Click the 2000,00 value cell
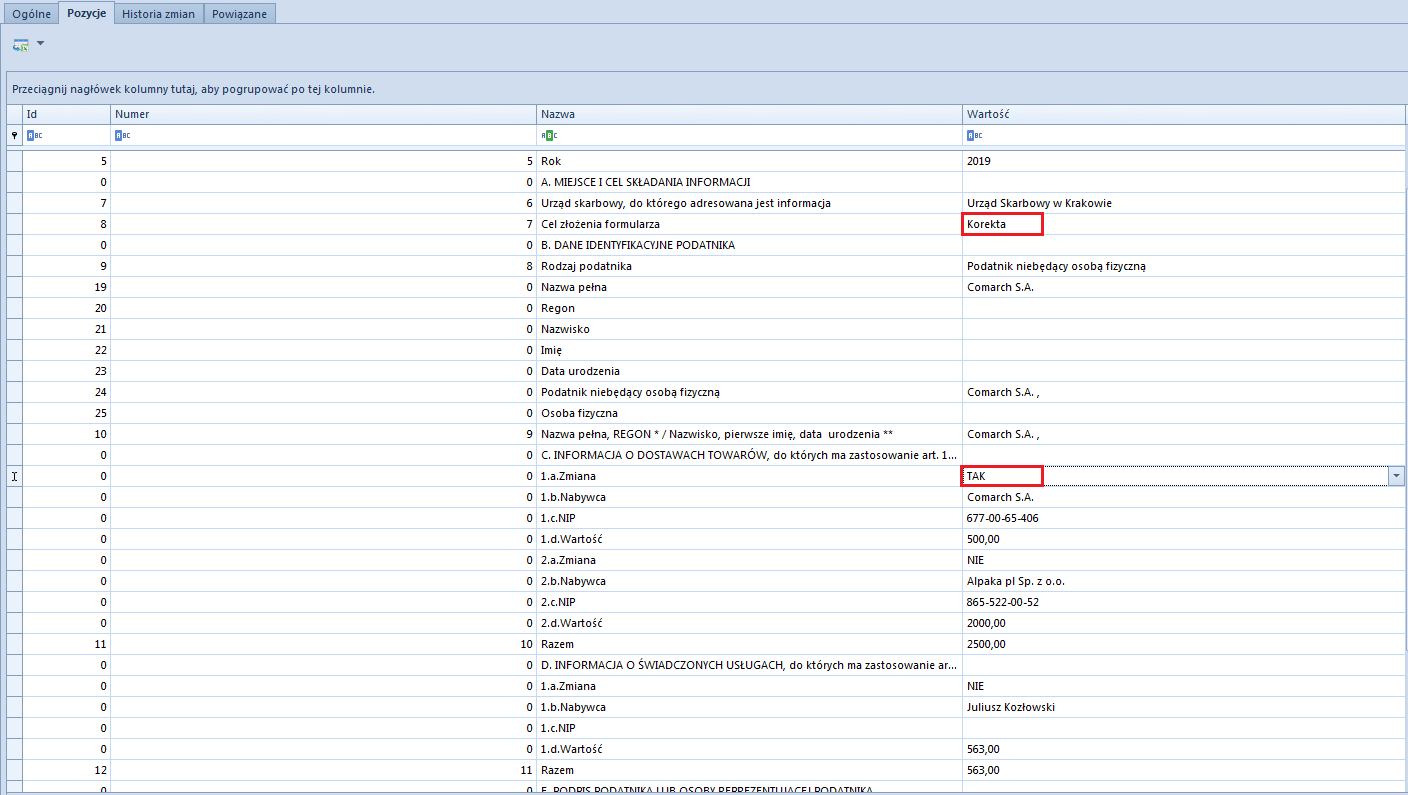This screenshot has height=795, width=1408. pos(1184,623)
